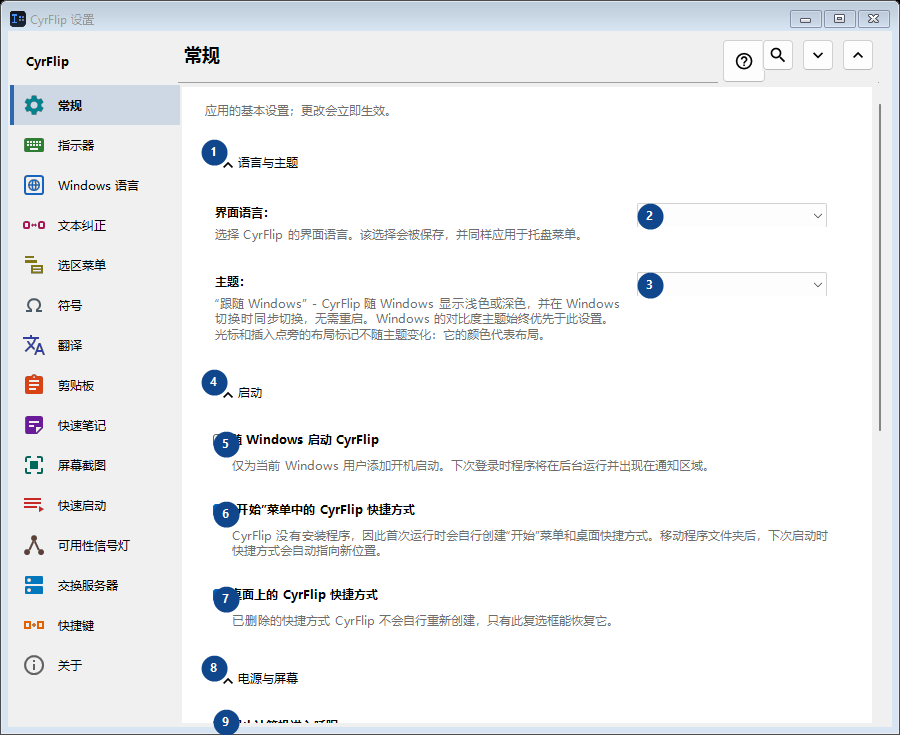Jump to next section with down chevron
Viewport: 900px width, 735px height.
click(x=818, y=55)
